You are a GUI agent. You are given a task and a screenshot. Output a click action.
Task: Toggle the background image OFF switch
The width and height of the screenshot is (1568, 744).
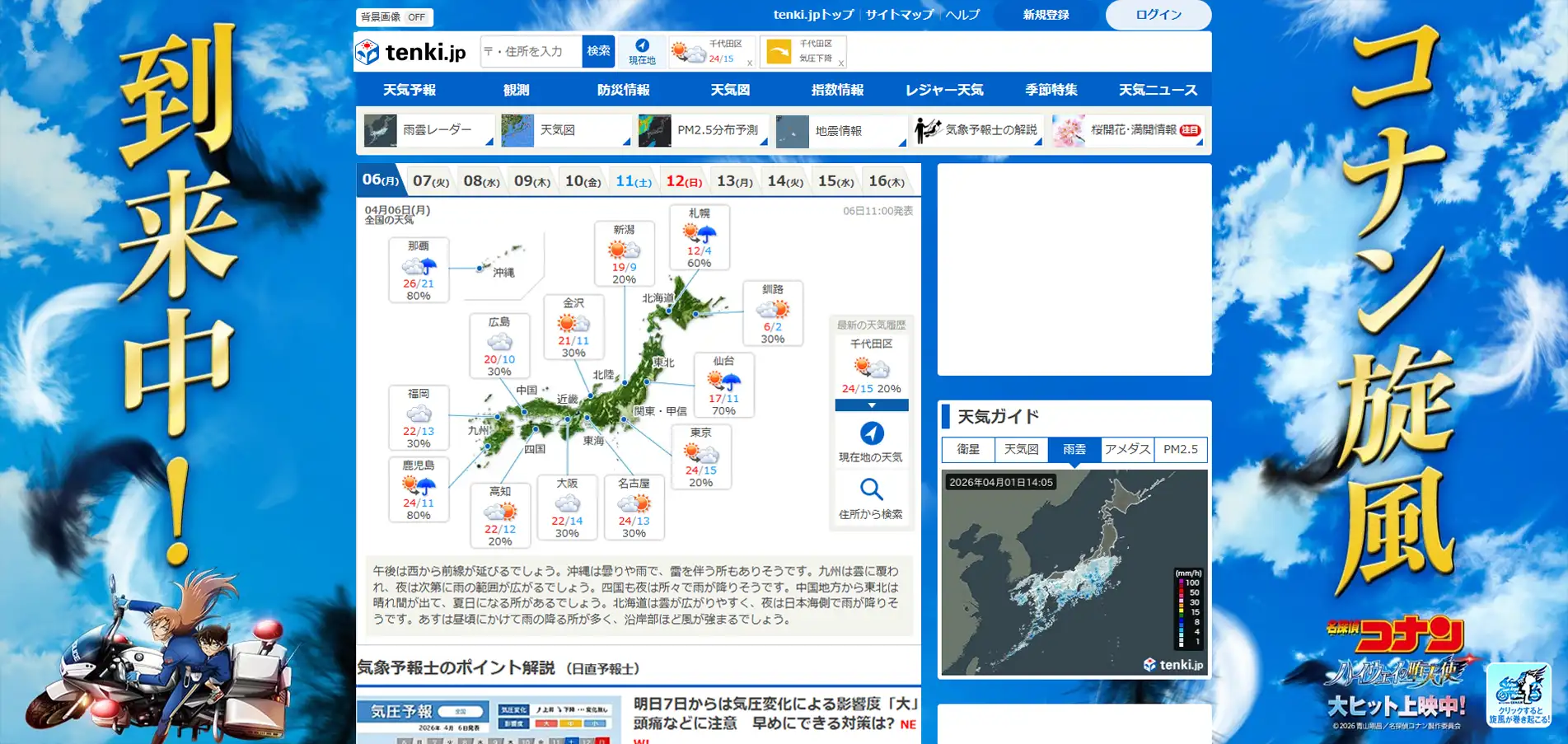point(416,17)
